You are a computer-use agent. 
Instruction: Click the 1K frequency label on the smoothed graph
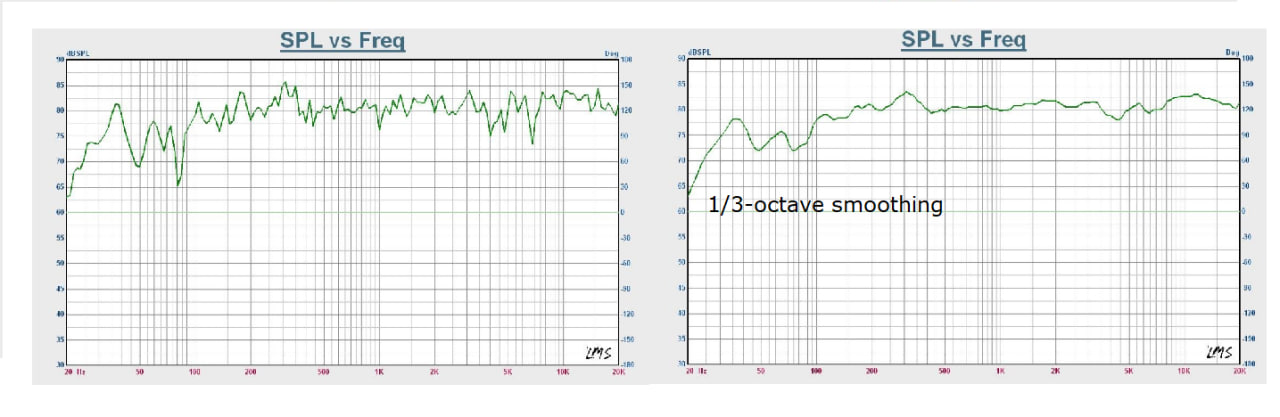point(1000,370)
